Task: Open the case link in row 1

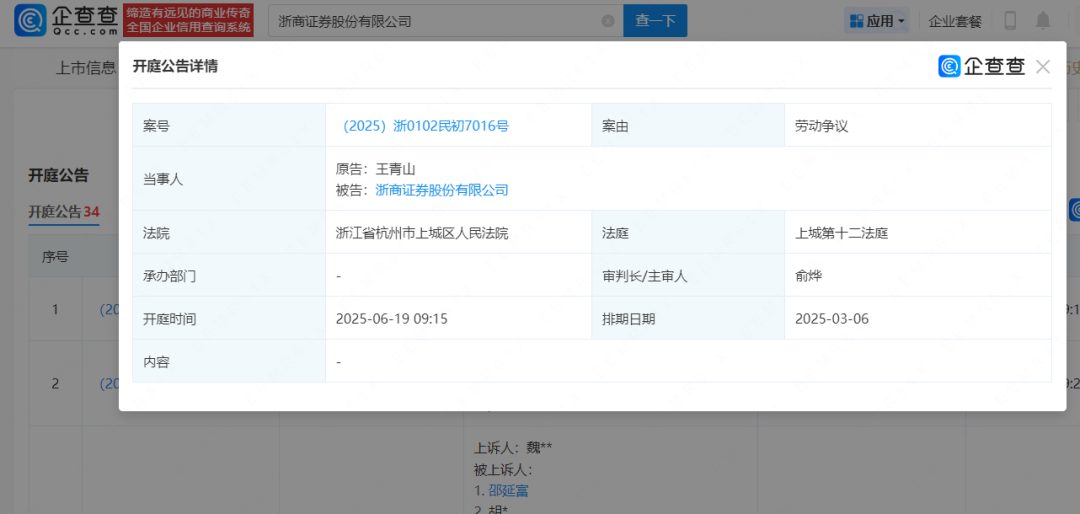Action: [x=108, y=309]
